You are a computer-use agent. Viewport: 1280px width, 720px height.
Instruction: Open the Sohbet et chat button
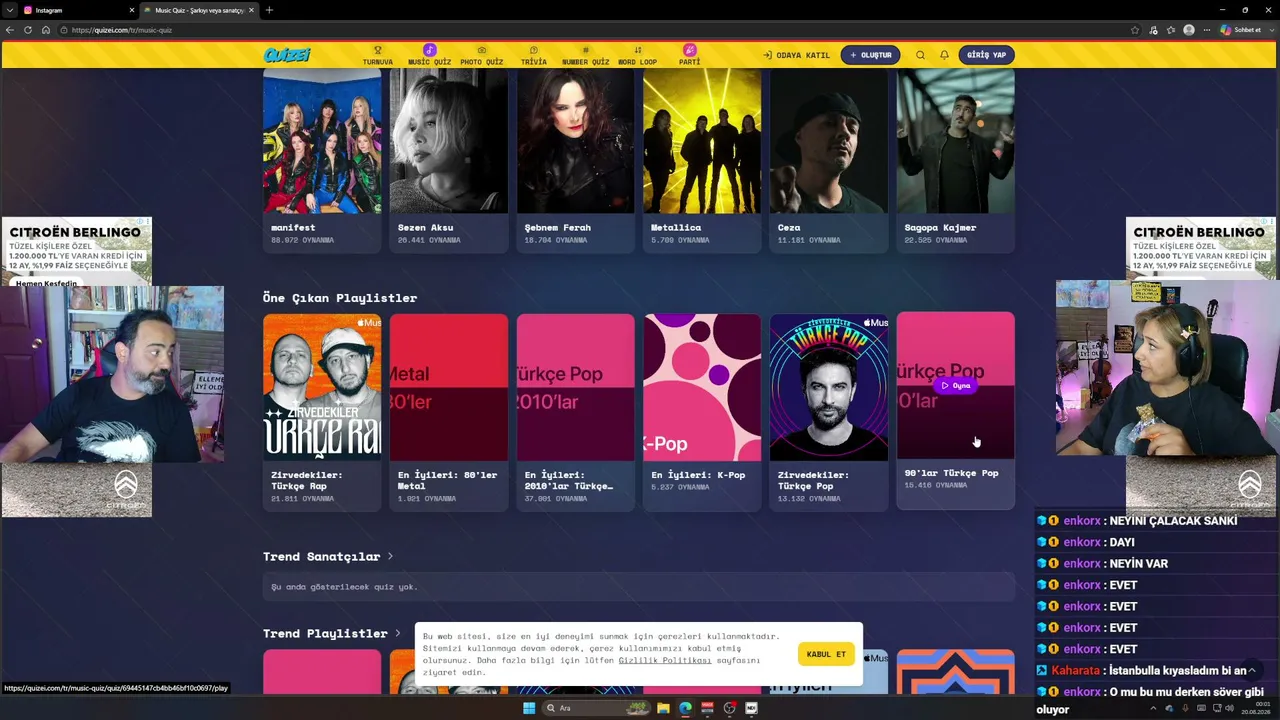click(1241, 30)
